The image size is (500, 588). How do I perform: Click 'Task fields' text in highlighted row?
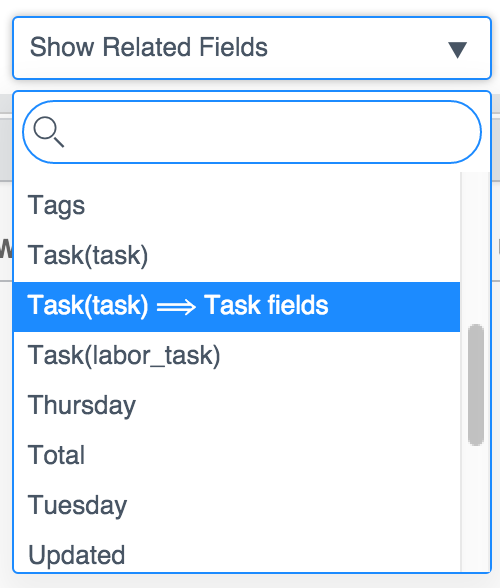tap(266, 305)
